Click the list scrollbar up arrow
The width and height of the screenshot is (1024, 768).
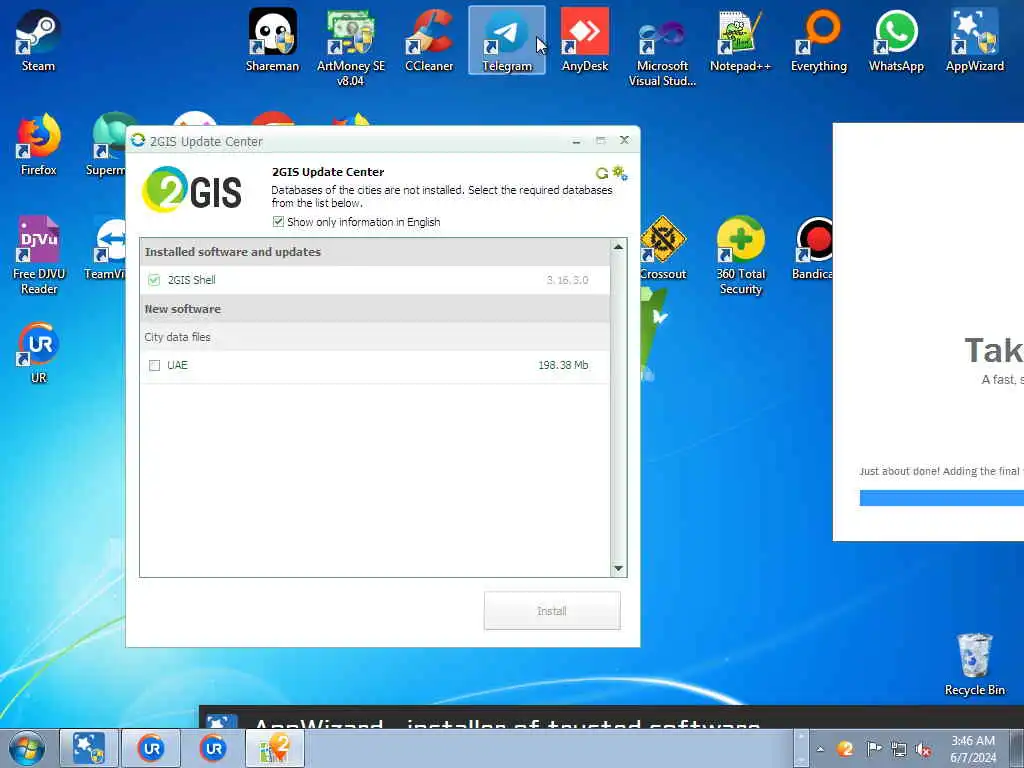(618, 247)
